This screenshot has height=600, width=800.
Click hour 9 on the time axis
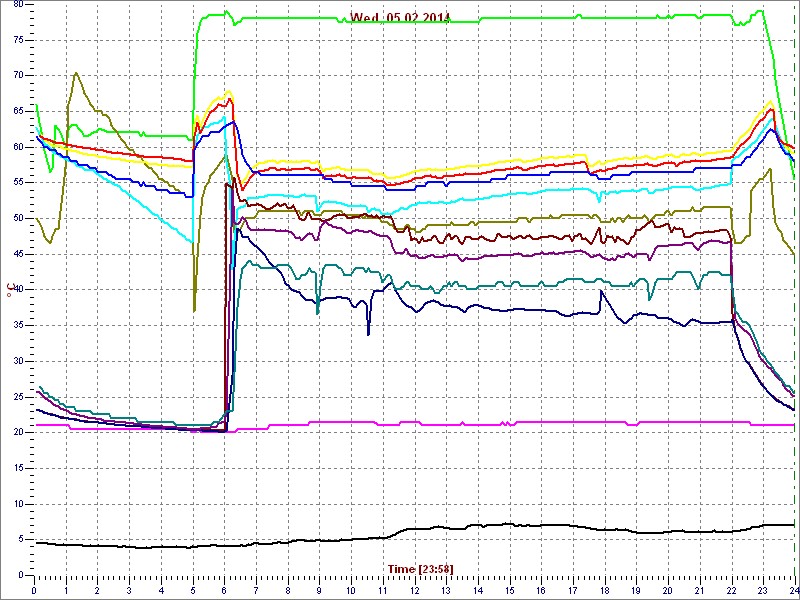click(x=320, y=590)
